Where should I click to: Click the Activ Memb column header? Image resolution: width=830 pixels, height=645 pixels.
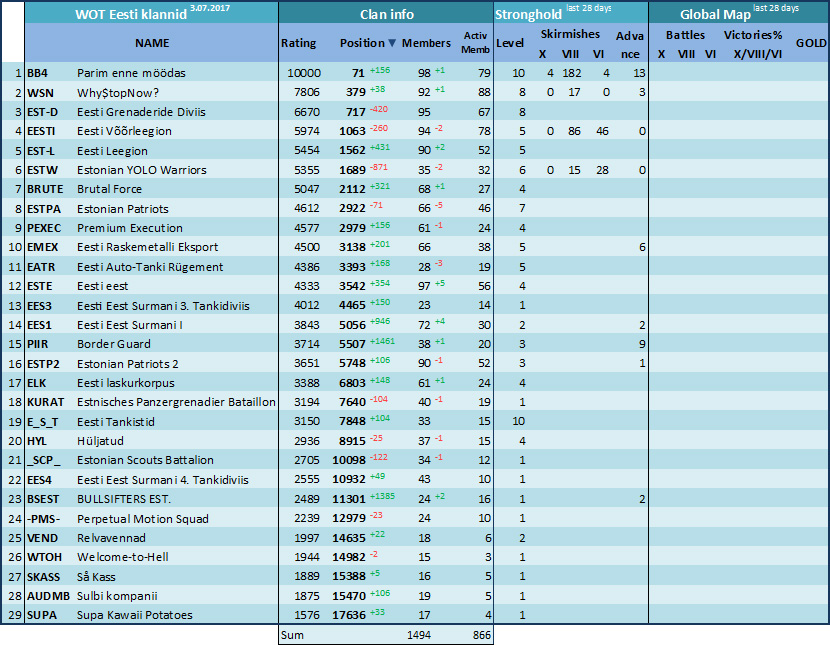point(475,42)
